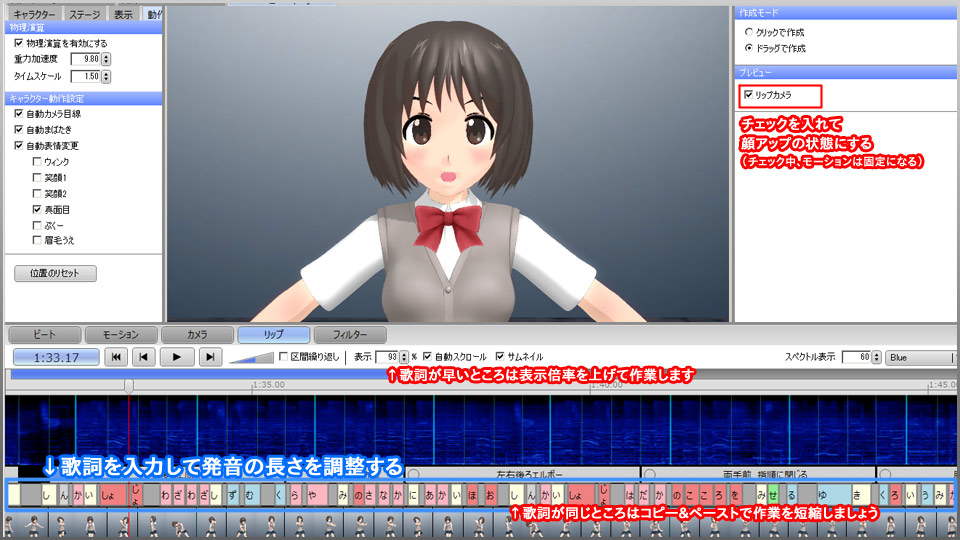This screenshot has height=540, width=960.
Task: Click the volume ramp icon beside playback controls
Action: 250,357
